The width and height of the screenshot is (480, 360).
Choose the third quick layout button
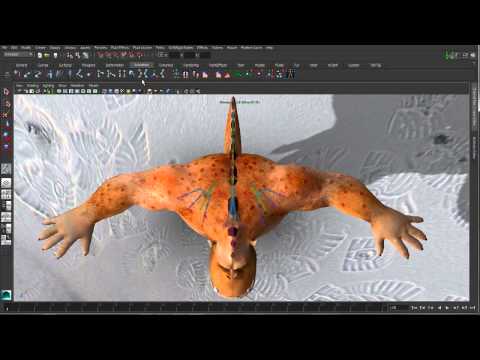pyautogui.click(x=6, y=206)
